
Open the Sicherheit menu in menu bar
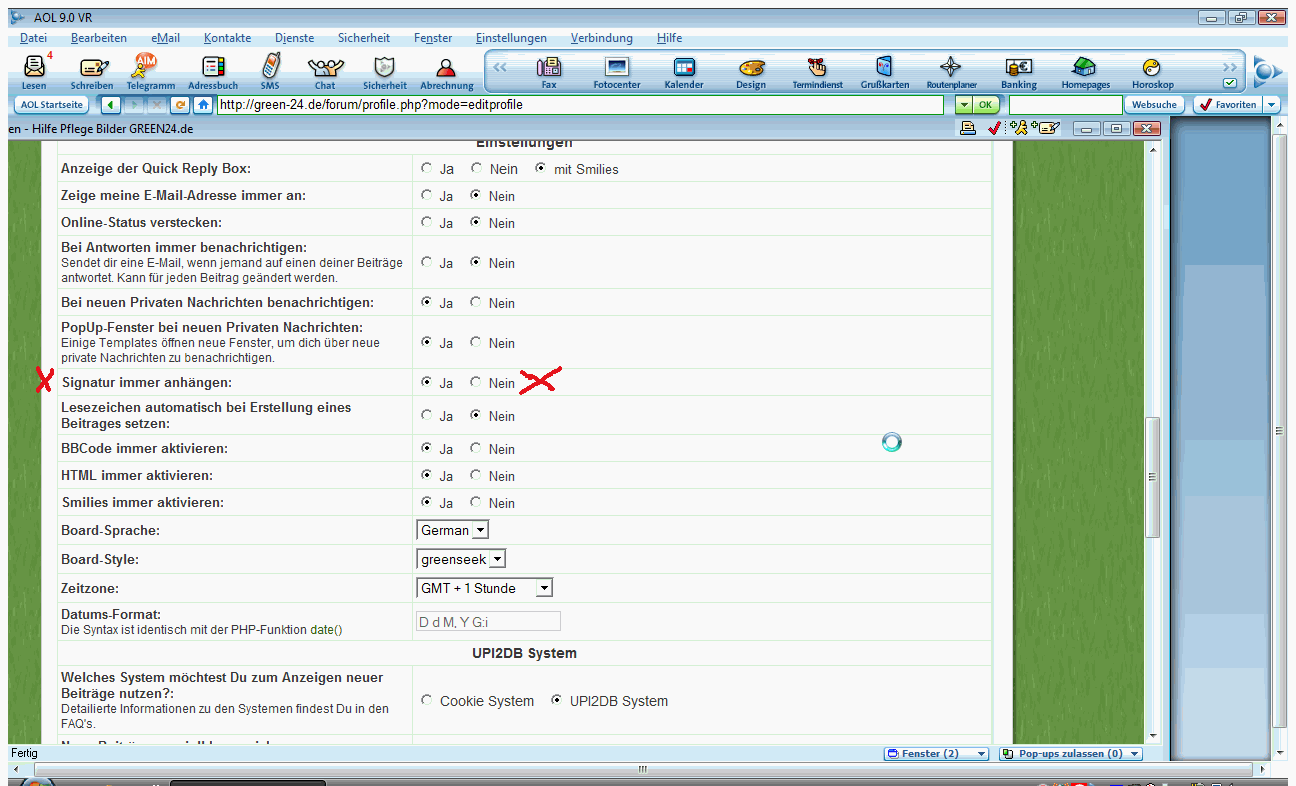(x=364, y=38)
